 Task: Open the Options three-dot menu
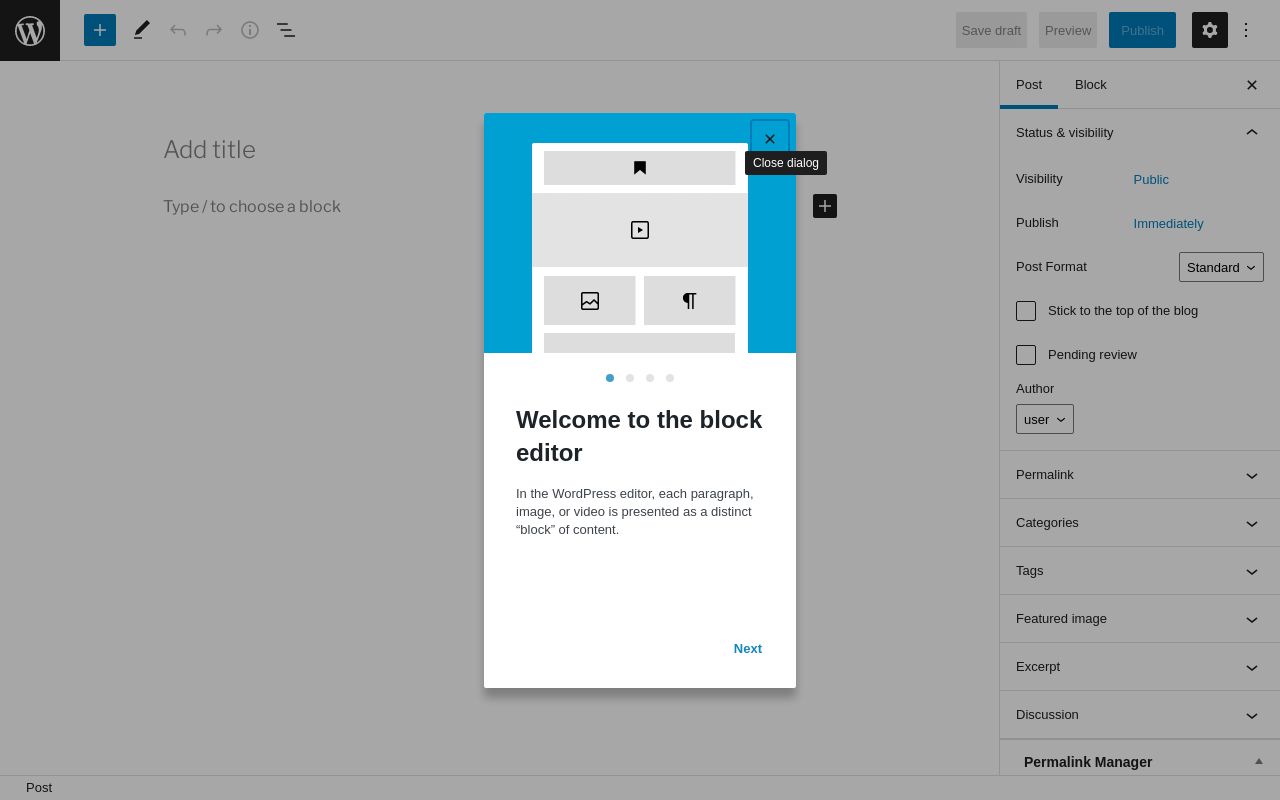(1246, 30)
